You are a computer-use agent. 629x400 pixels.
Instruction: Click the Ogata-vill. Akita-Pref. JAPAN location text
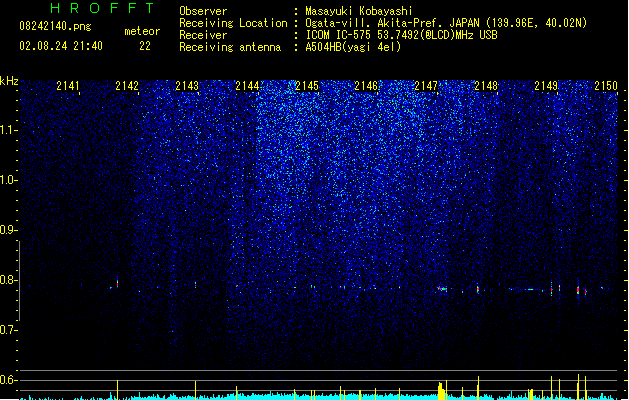[x=446, y=23]
